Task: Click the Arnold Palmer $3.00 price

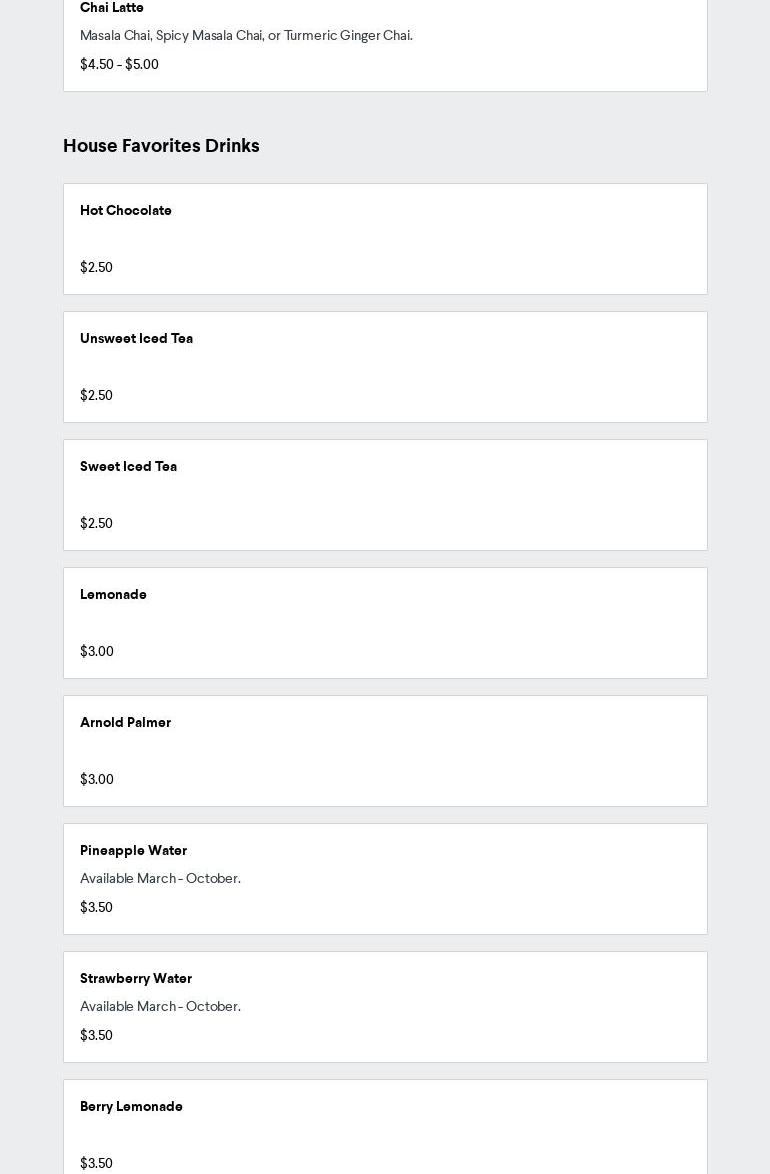Action: [x=97, y=780]
